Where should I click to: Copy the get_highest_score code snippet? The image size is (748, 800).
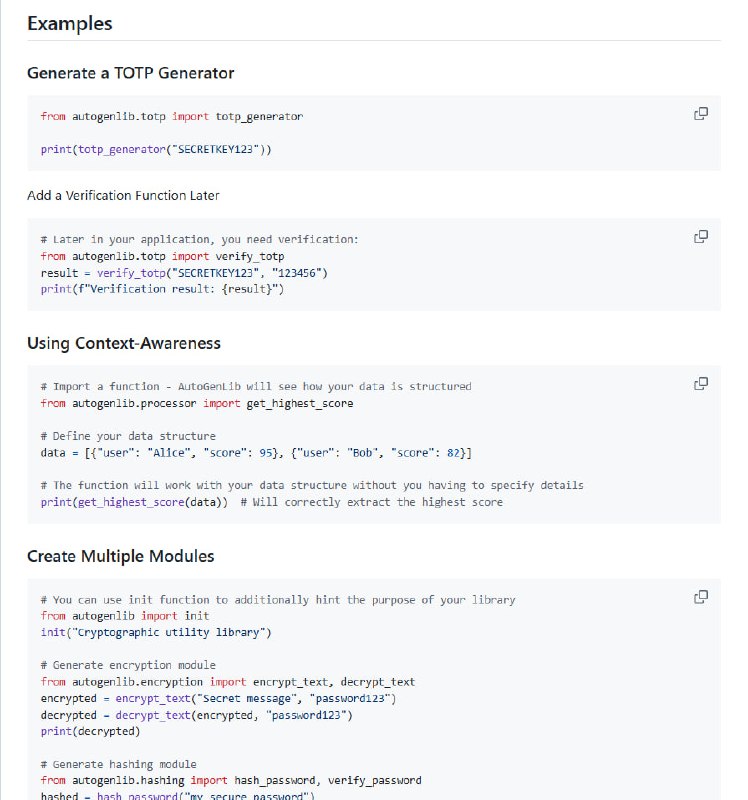coord(701,384)
